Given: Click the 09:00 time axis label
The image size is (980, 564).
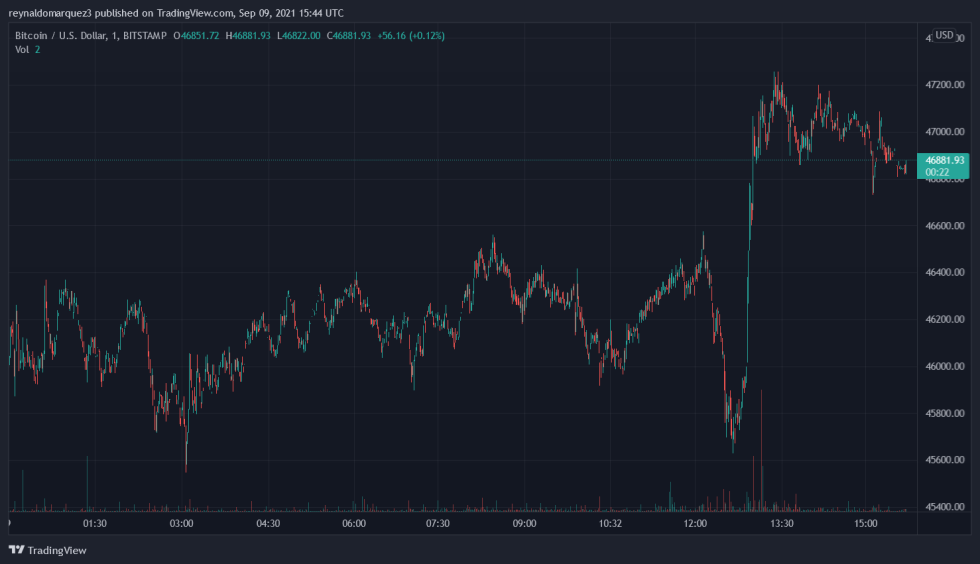Looking at the screenshot, I should coord(524,523).
